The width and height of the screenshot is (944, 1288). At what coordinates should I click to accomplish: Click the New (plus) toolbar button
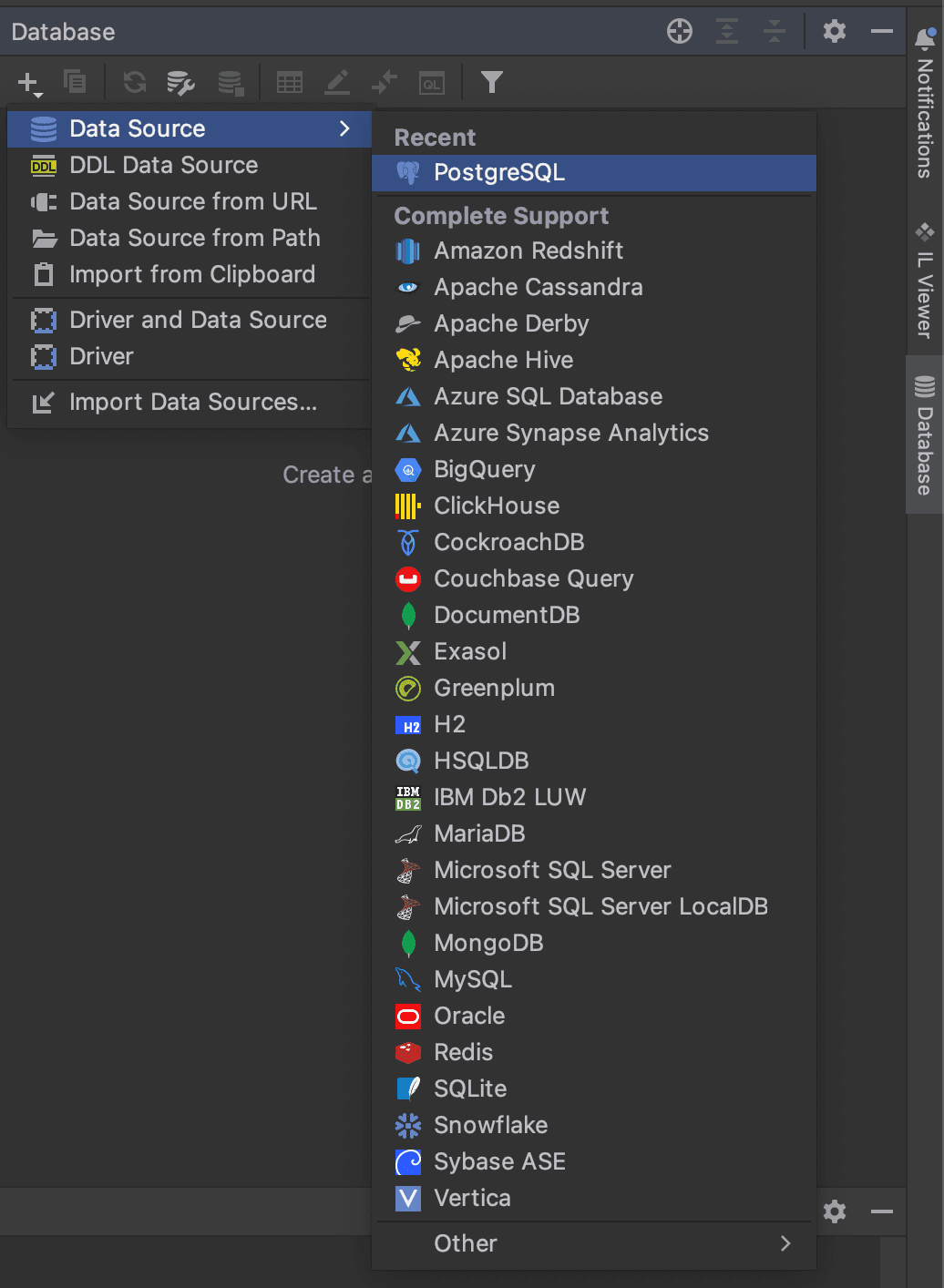[x=29, y=83]
